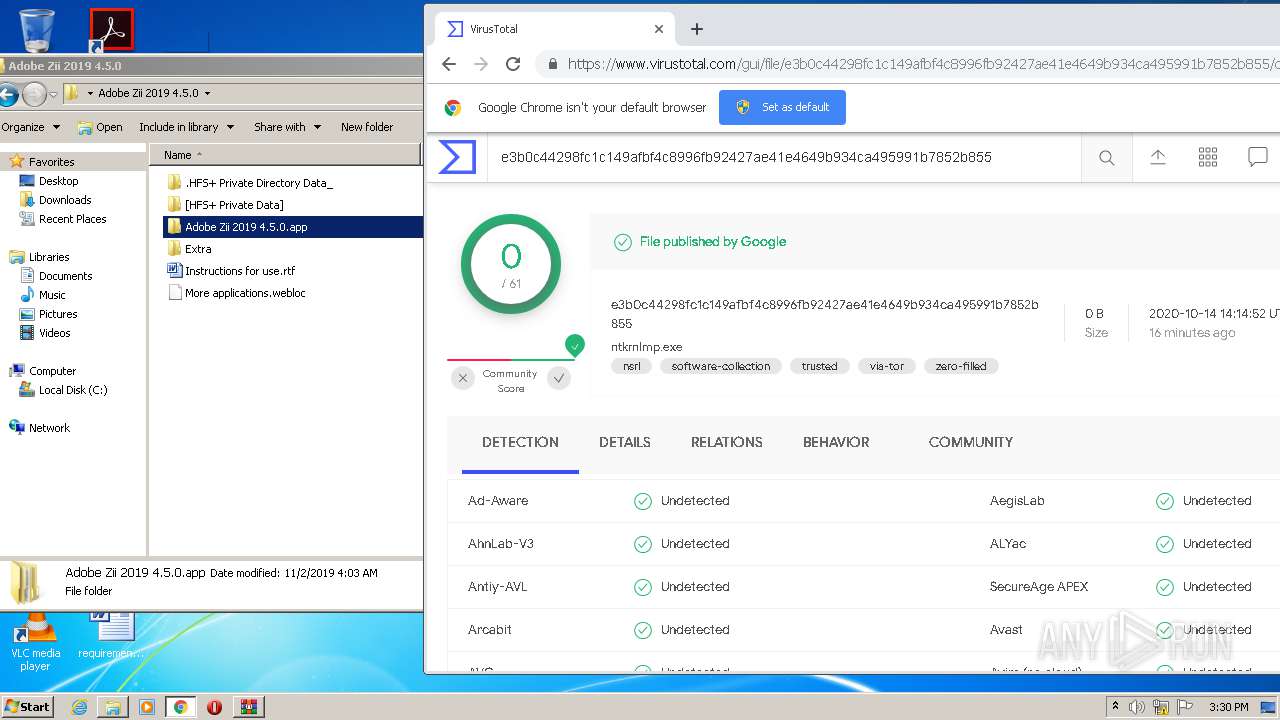Image resolution: width=1280 pixels, height=720 pixels.
Task: Select Adobe Zii 2019 4.5.0.app folder
Action: 292,227
